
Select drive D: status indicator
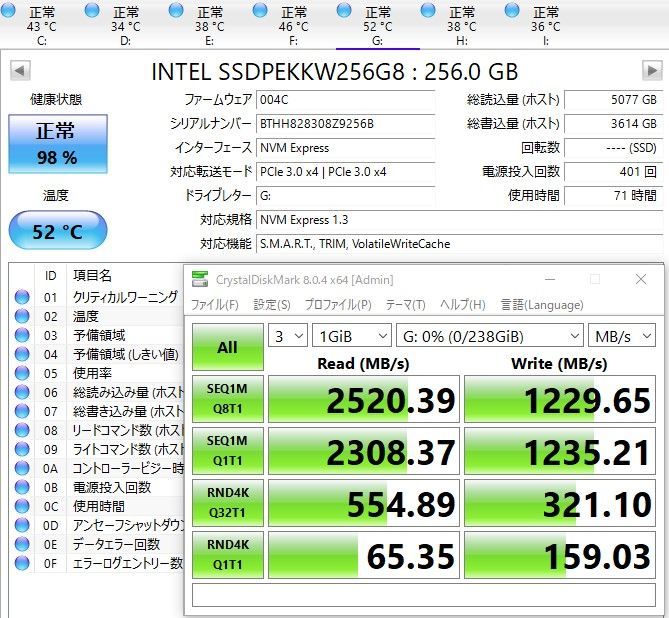[92, 11]
